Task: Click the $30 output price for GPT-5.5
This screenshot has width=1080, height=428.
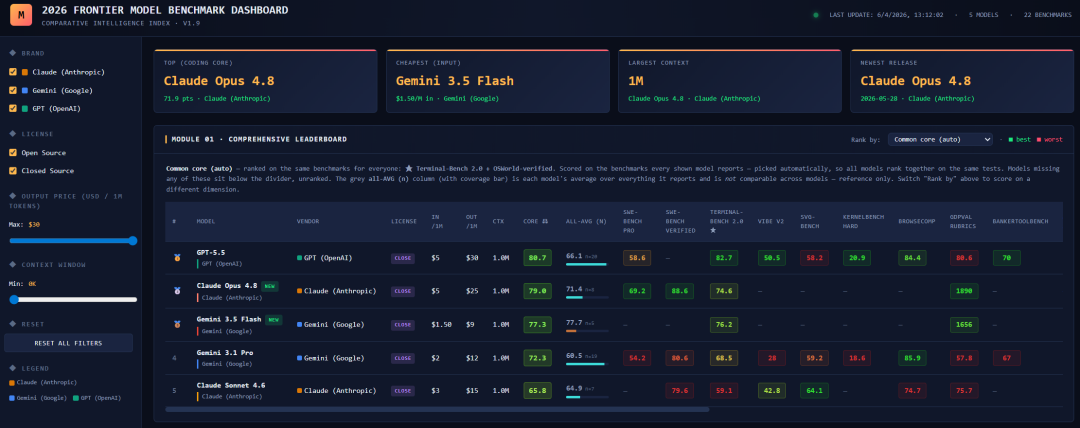Action: click(x=472, y=258)
